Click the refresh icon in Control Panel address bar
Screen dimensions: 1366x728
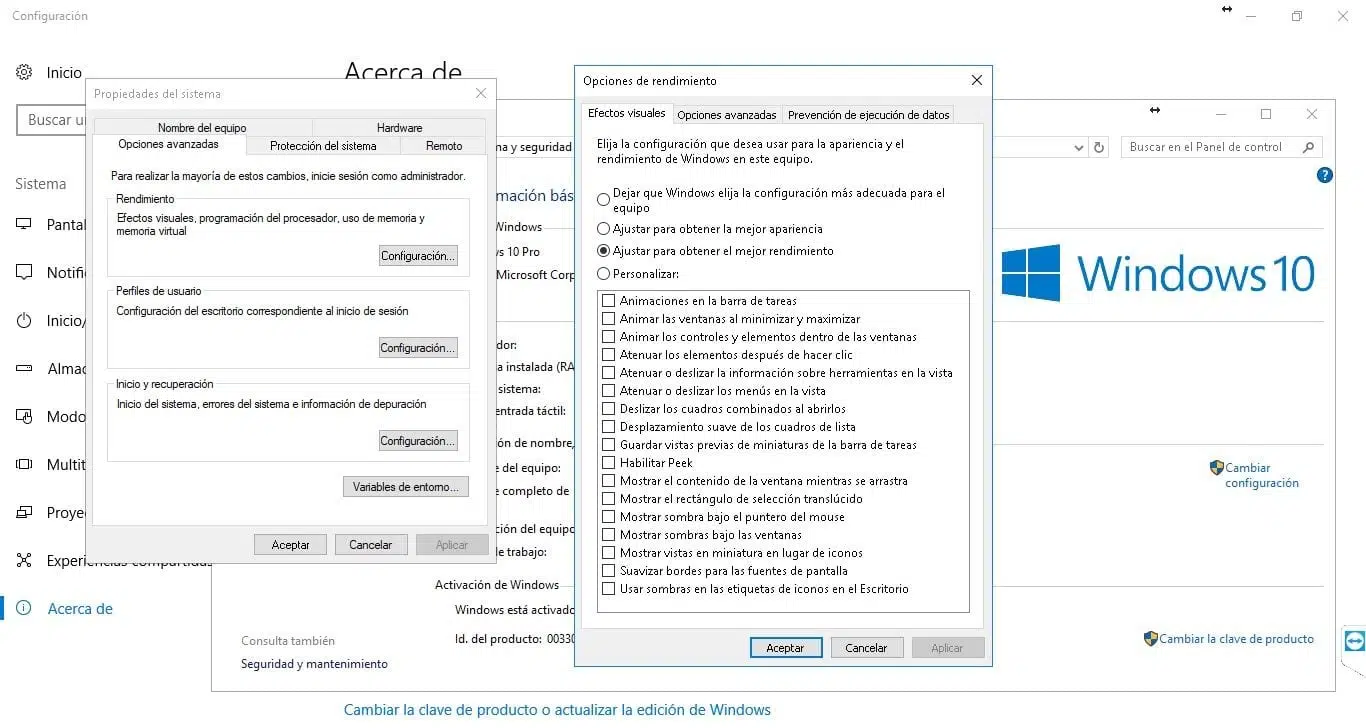pyautogui.click(x=1099, y=147)
